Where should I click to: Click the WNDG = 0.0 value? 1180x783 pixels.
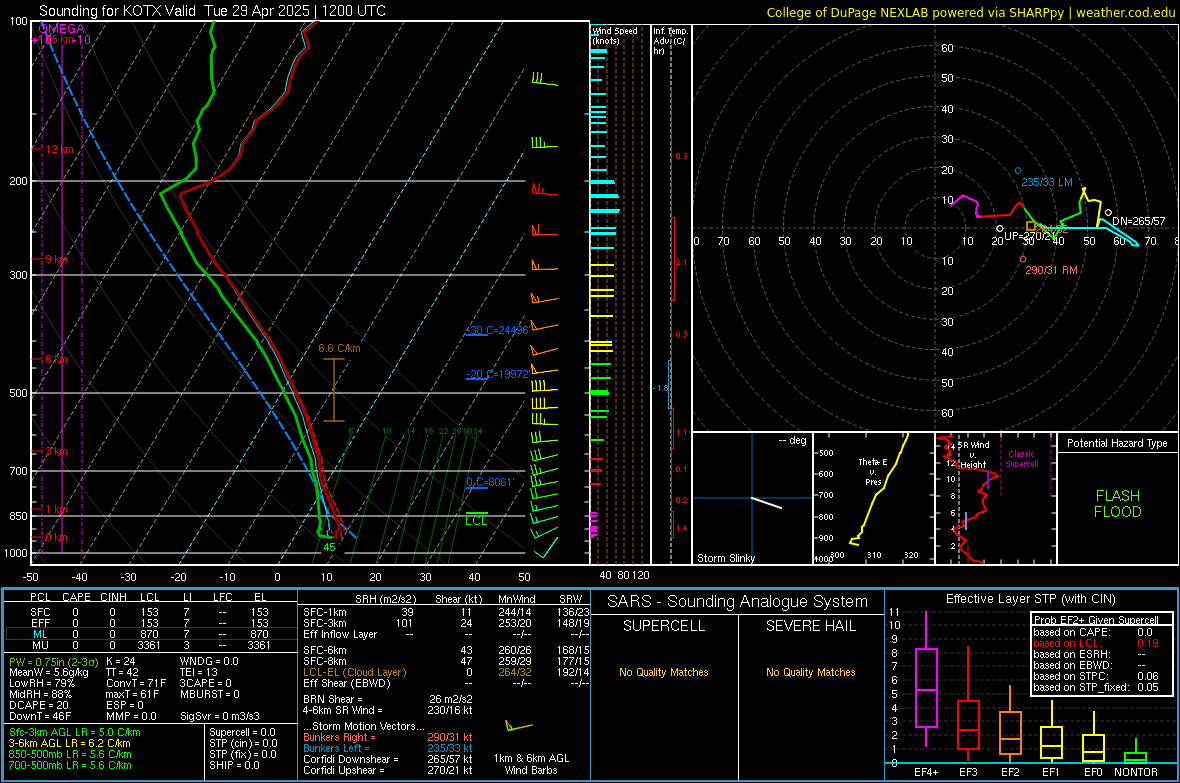coord(209,661)
